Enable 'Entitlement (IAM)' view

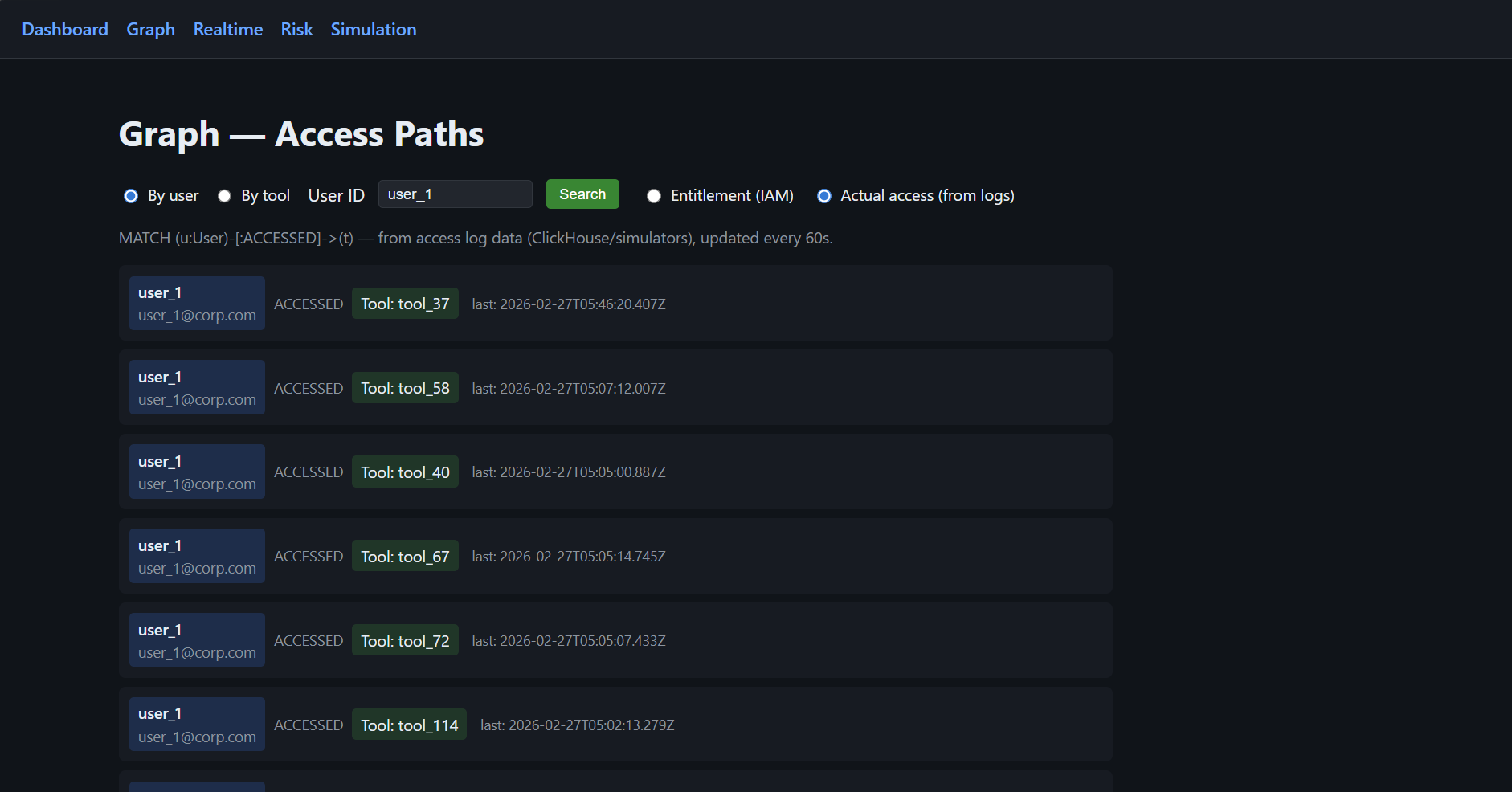pos(654,195)
